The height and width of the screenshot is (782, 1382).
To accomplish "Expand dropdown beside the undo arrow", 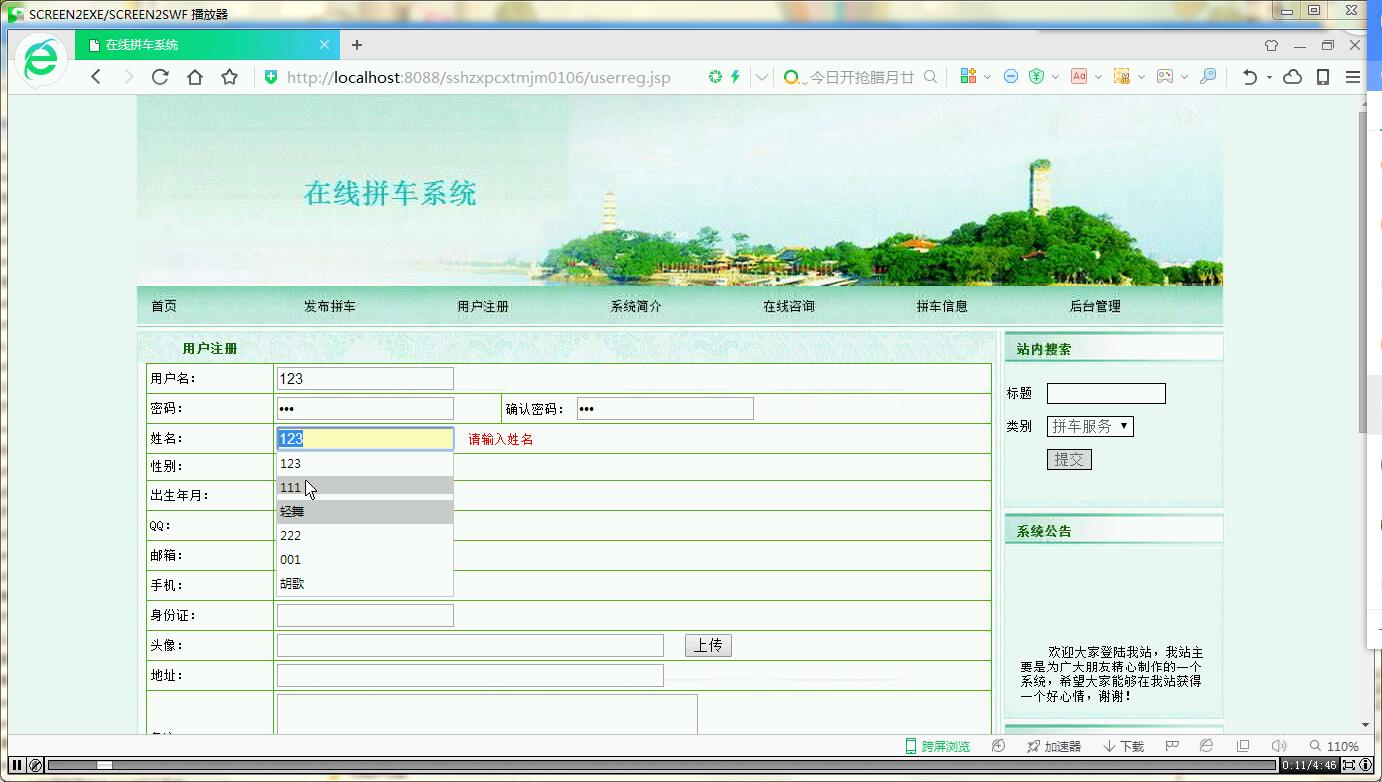I will point(1269,77).
